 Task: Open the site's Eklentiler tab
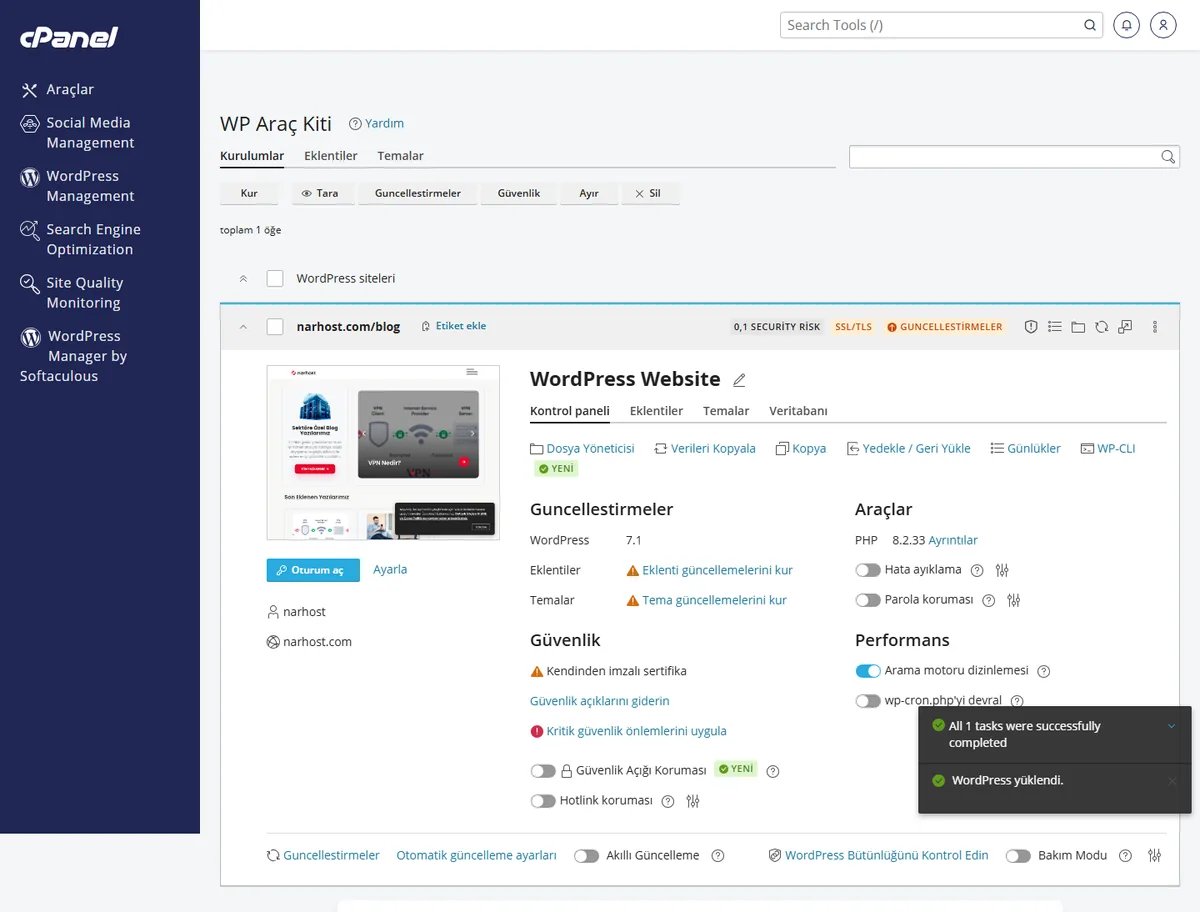(657, 411)
